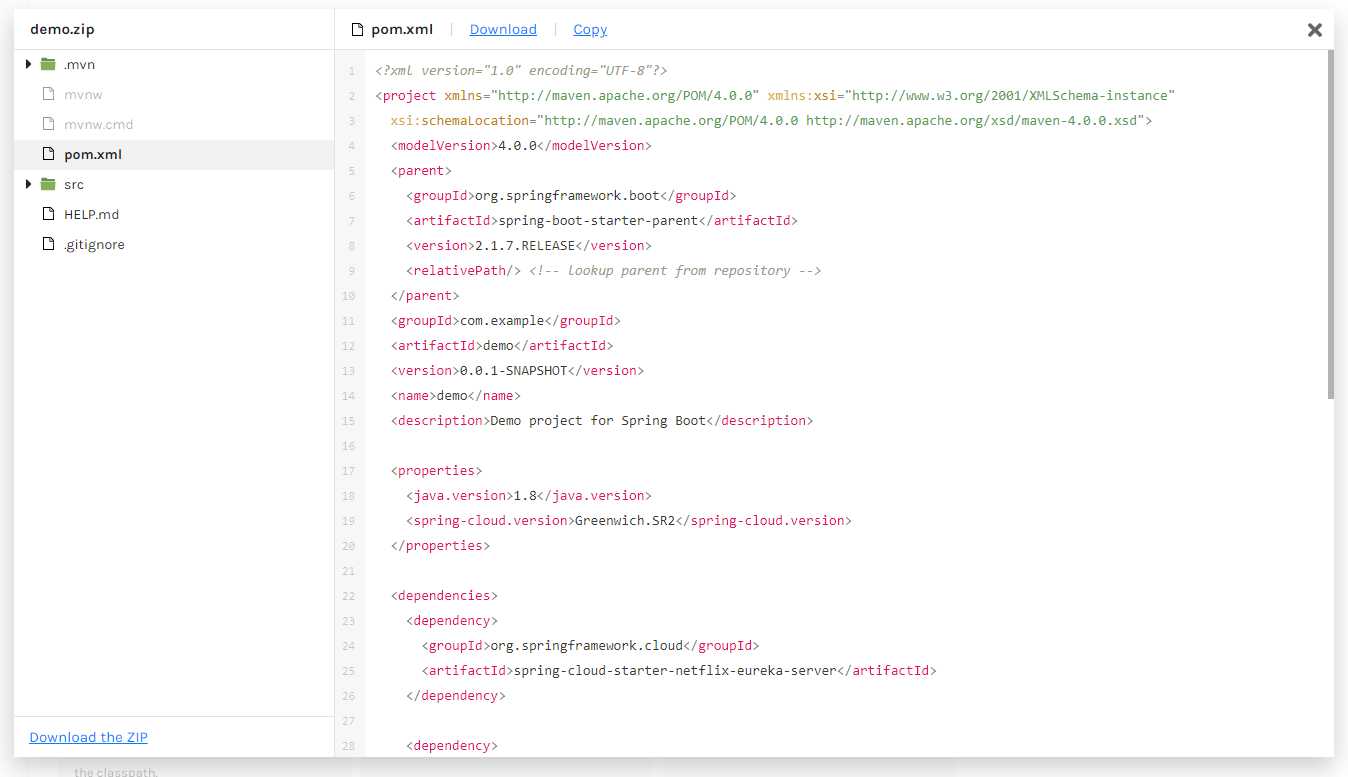1348x777 pixels.
Task: Click the pom.xml file icon in tree
Action: [47, 155]
